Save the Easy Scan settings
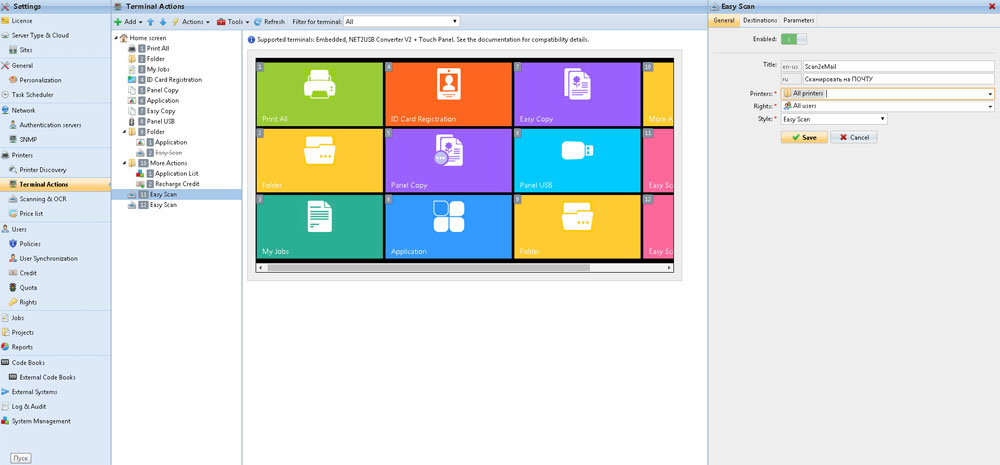This screenshot has height=465, width=1000. 804,137
